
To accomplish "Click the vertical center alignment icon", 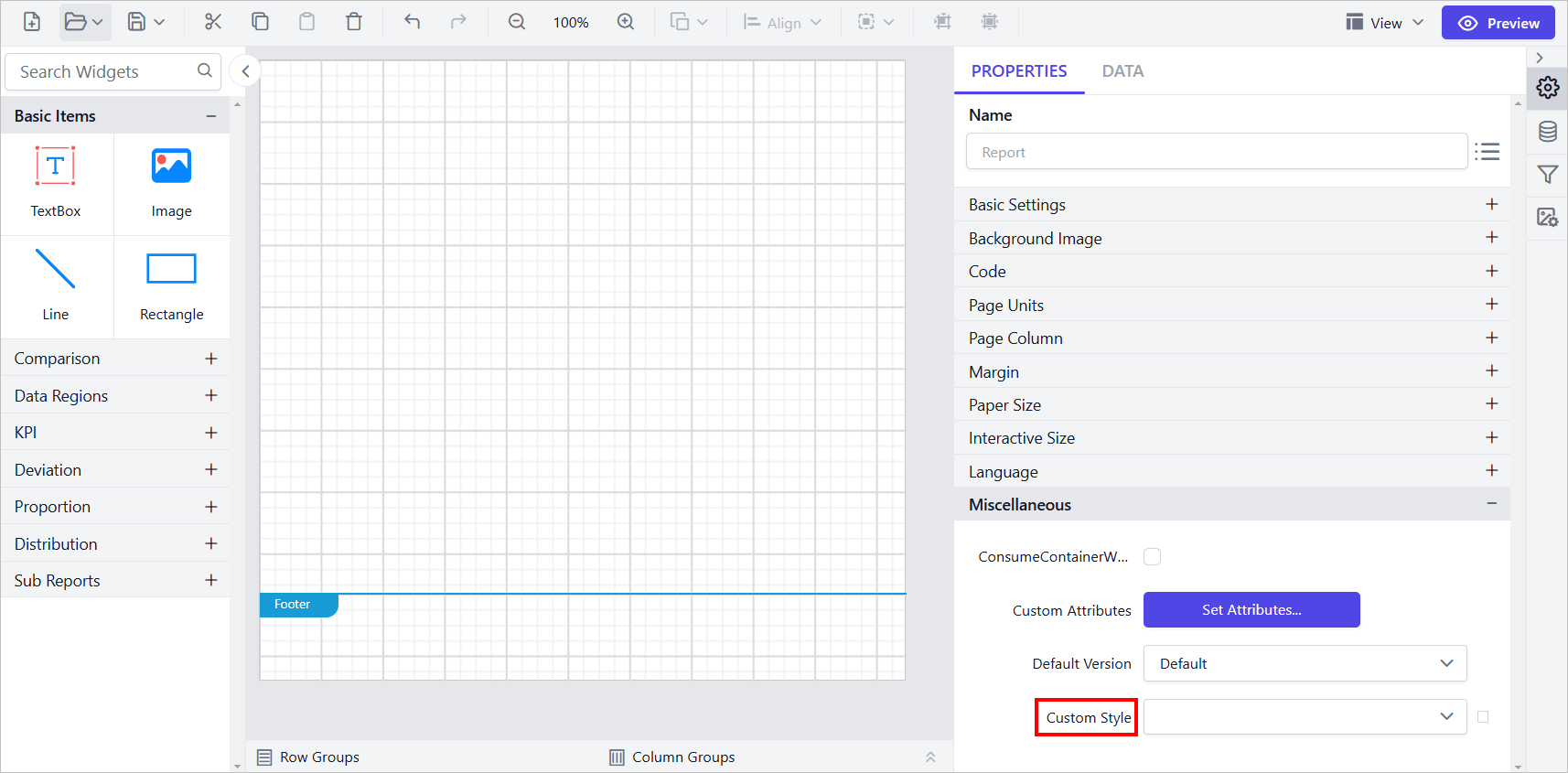I will click(989, 22).
